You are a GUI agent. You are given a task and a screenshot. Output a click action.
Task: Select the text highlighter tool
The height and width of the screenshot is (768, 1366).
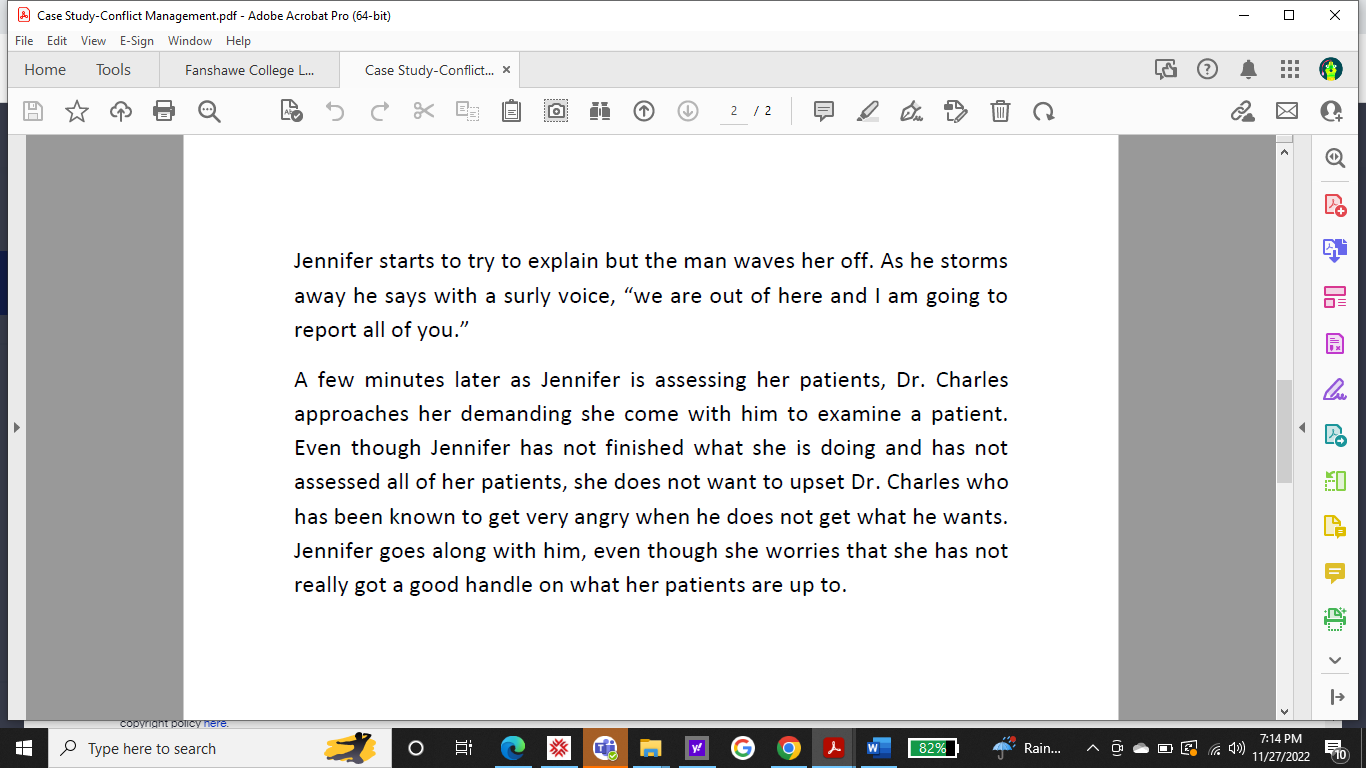(867, 111)
